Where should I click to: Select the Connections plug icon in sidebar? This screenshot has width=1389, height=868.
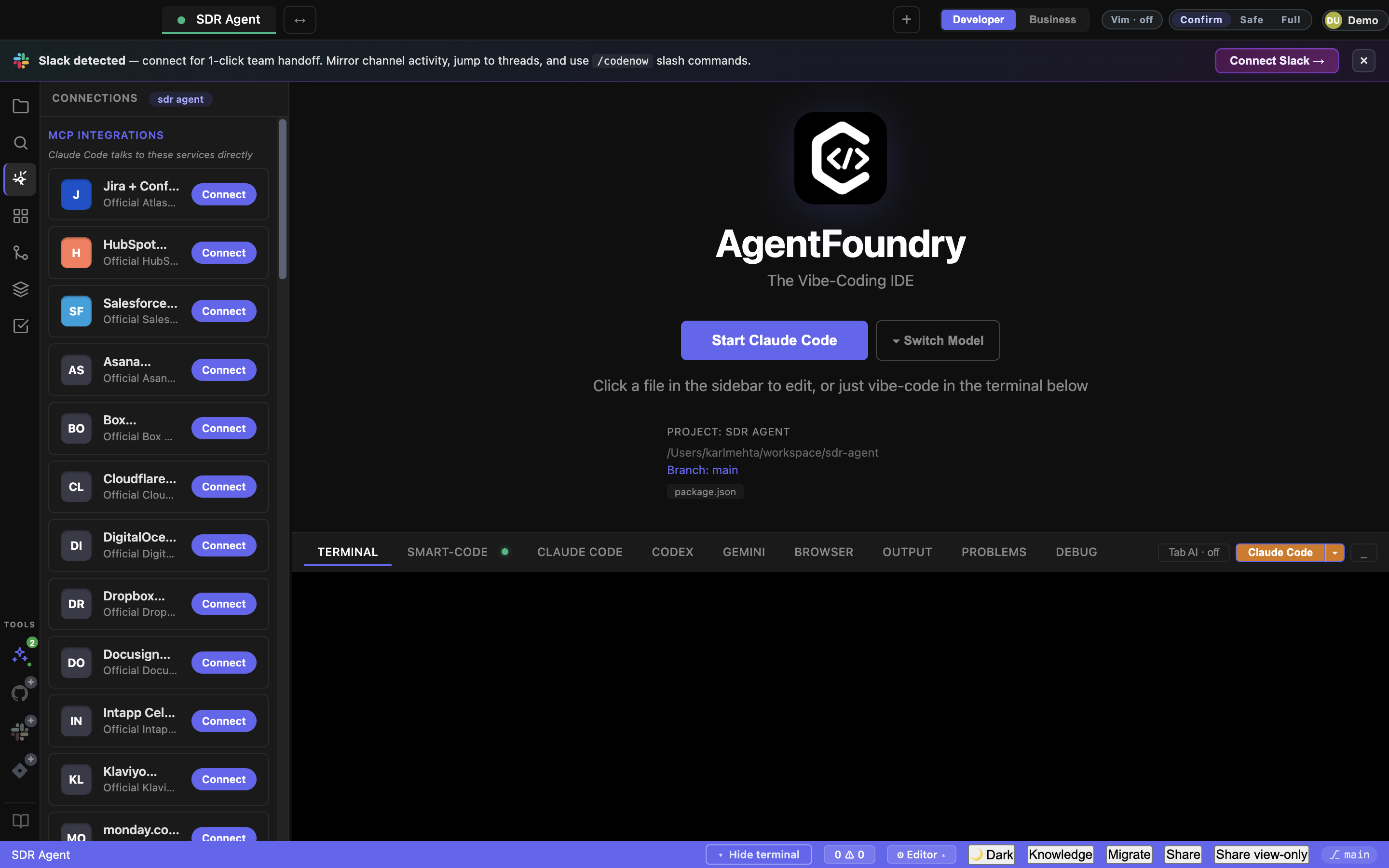21,179
